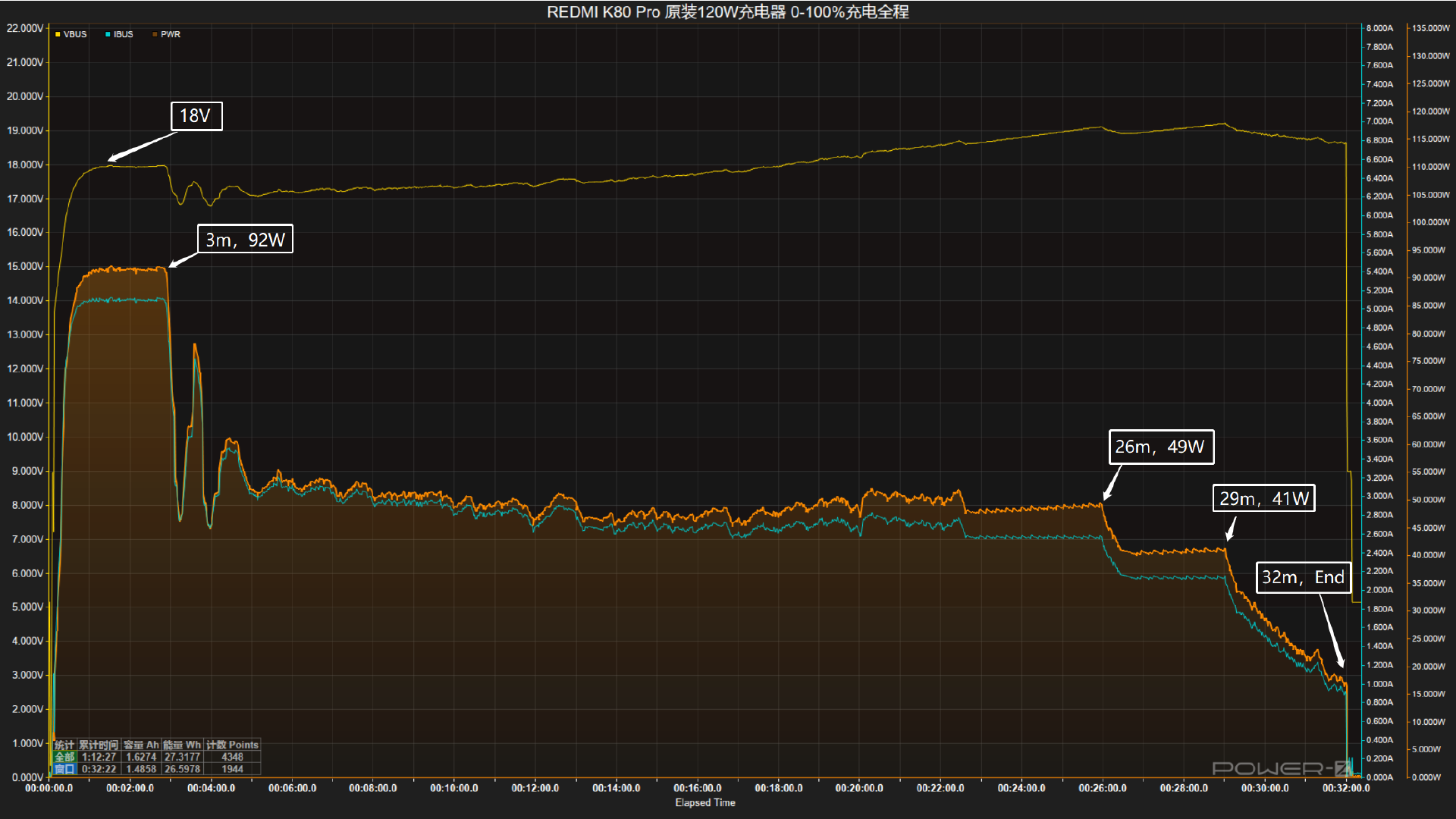Click the blue 窗口 statistics row header

64,769
